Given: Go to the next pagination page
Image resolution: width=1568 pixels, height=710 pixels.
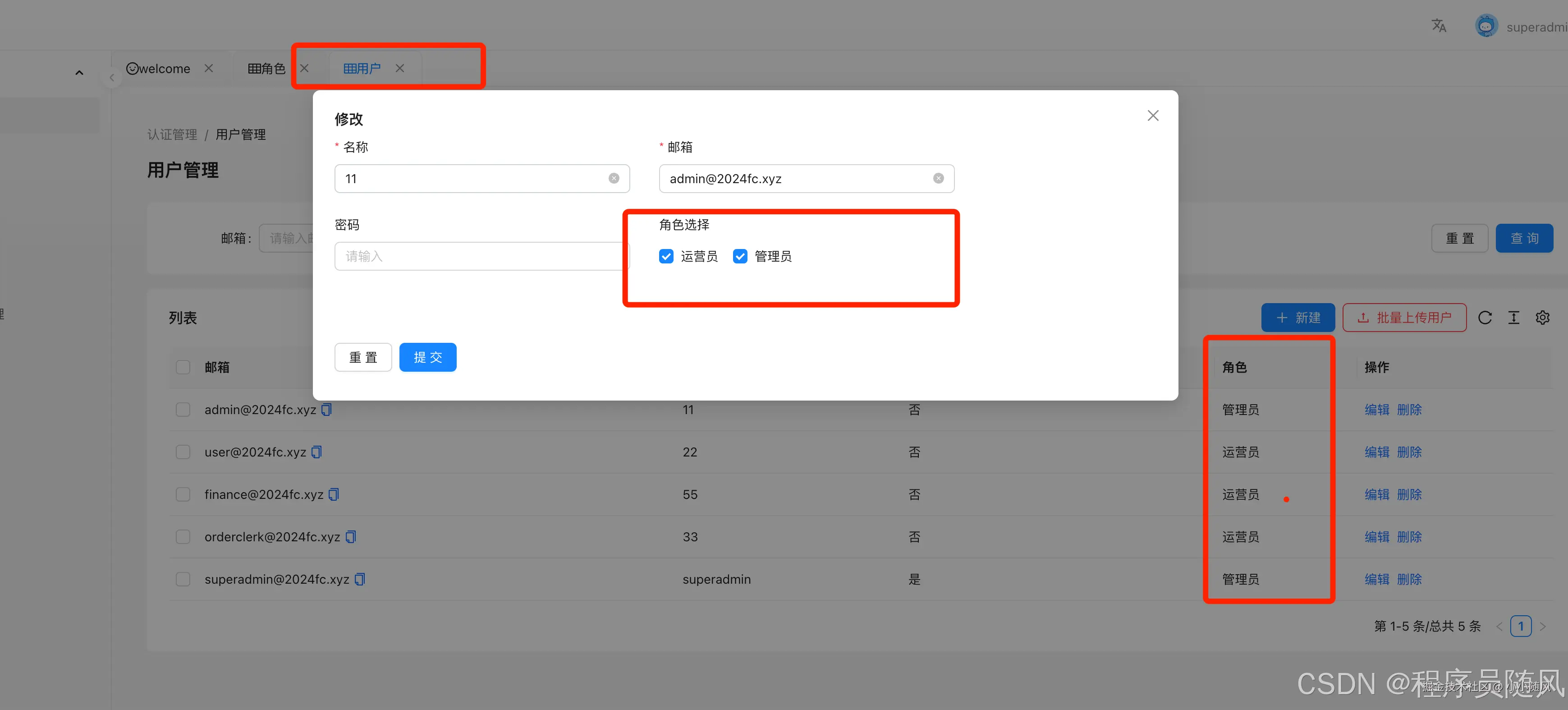Looking at the screenshot, I should pyautogui.click(x=1542, y=626).
